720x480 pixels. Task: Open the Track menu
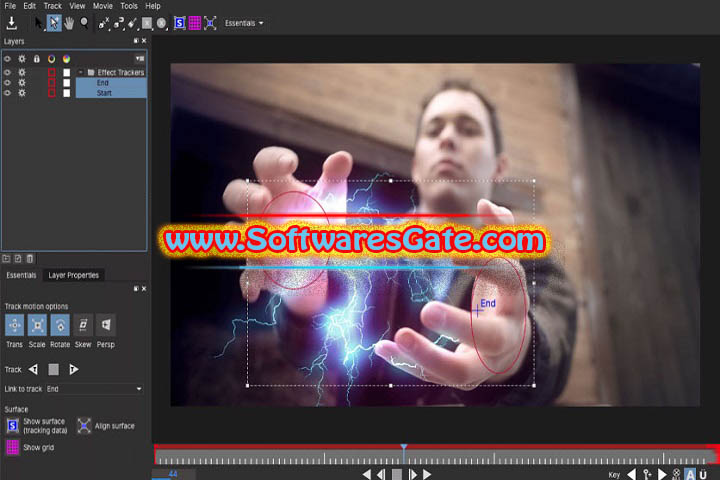52,6
